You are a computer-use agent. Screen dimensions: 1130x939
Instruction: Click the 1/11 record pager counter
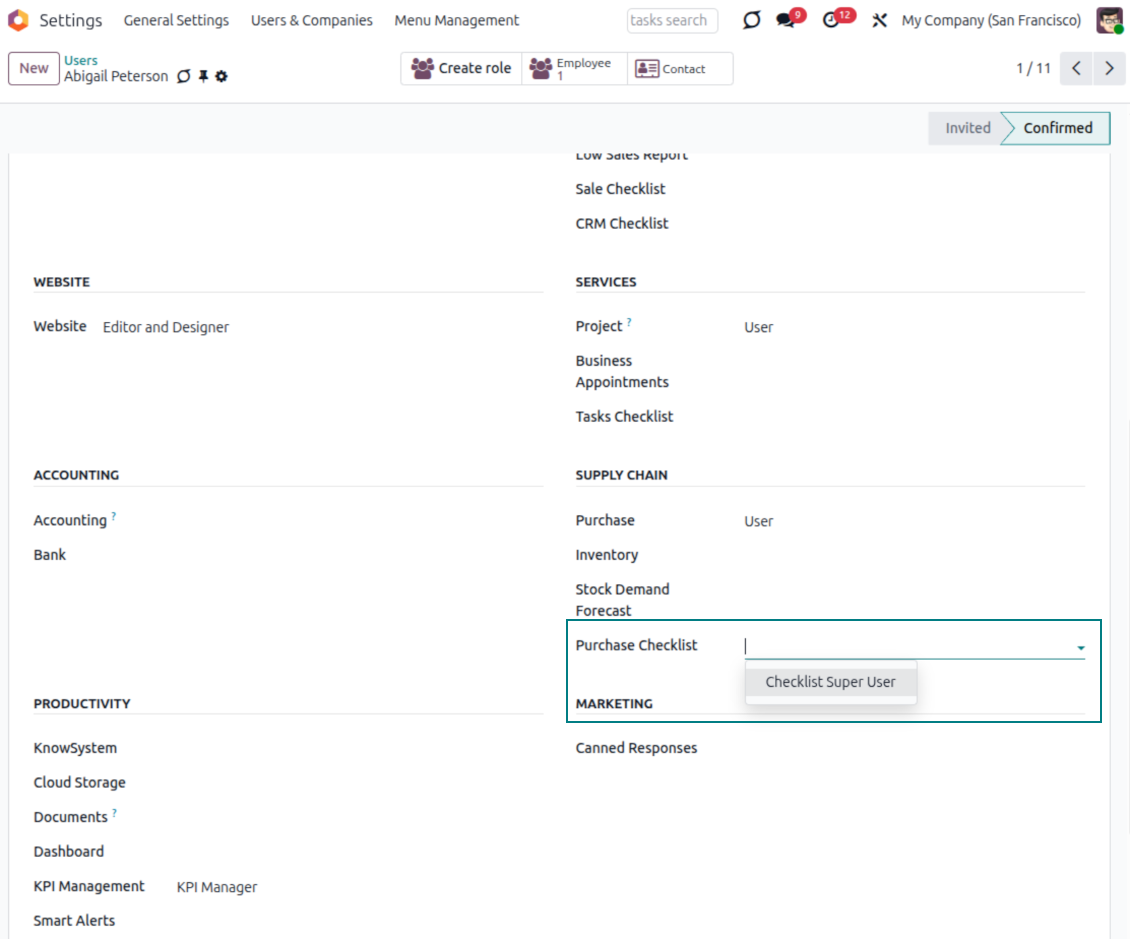(1033, 68)
